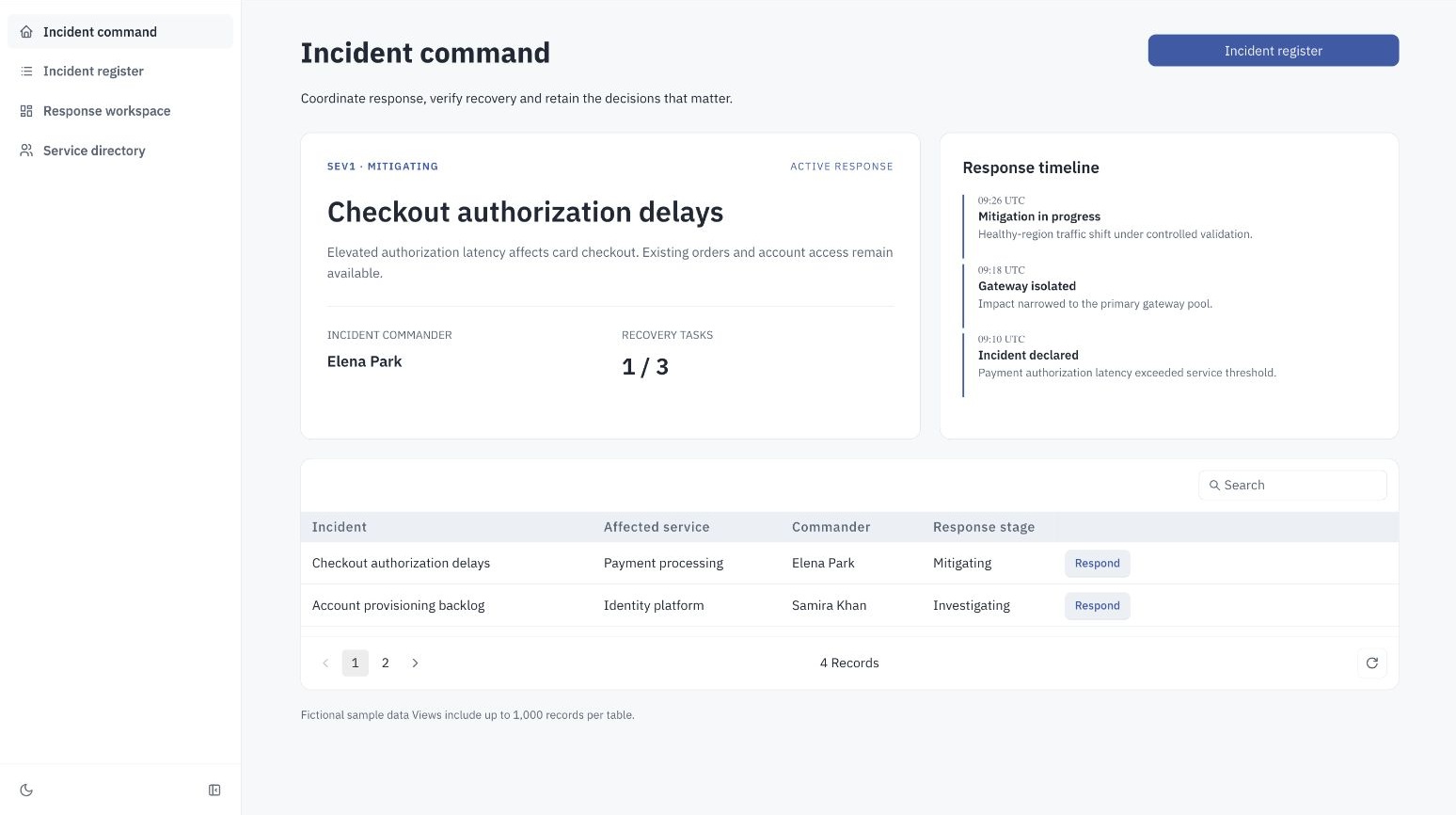Screen dimensions: 1456x815
Task: Respond to Account provisioning backlog incident
Action: 1097,606
